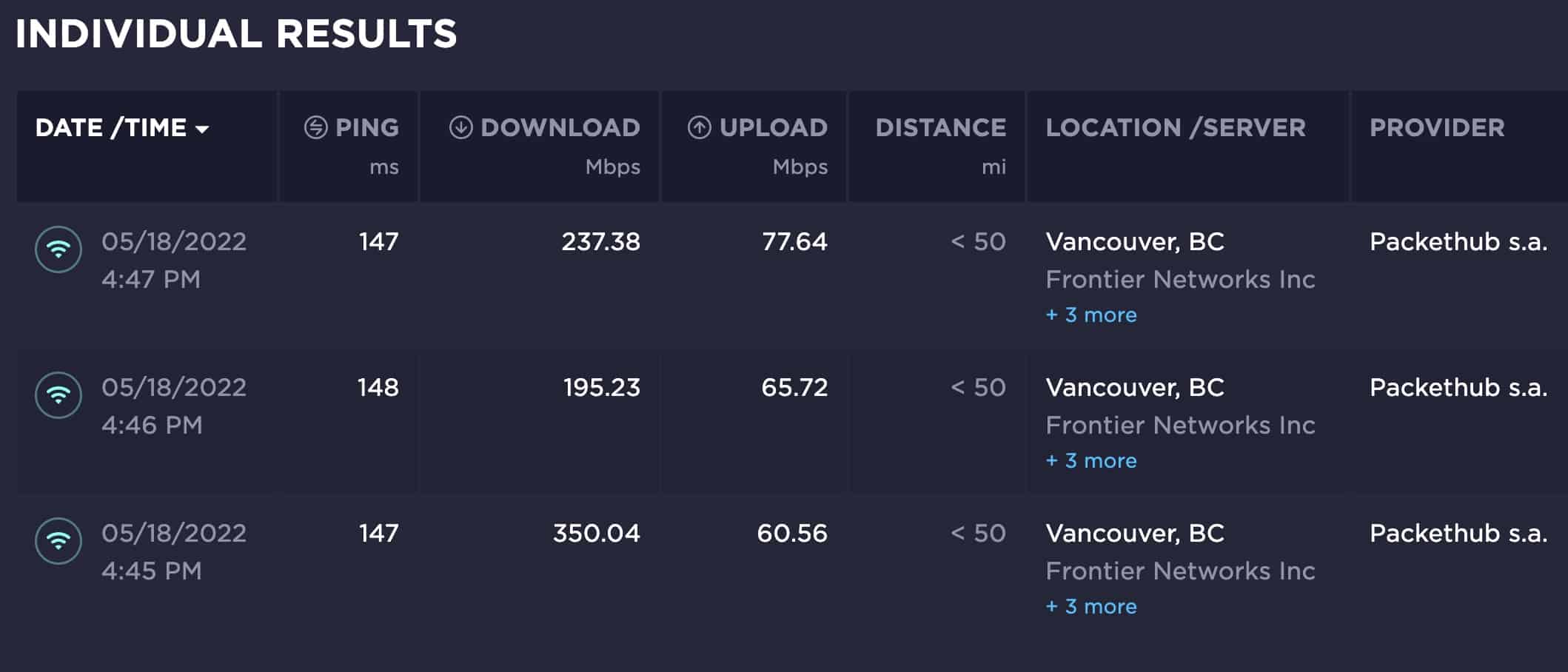This screenshot has height=672, width=1568.
Task: Click the Upload arrow icon in header
Action: [699, 127]
